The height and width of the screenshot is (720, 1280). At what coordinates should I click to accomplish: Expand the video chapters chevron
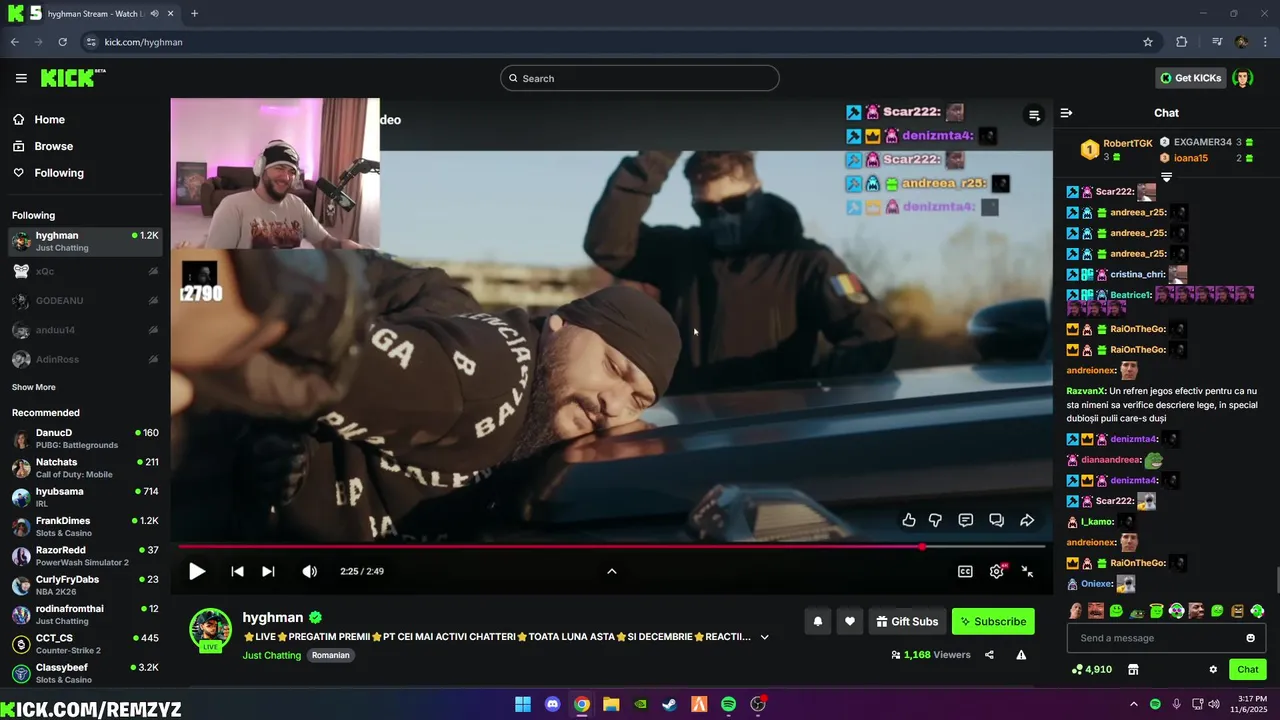[x=612, y=571]
